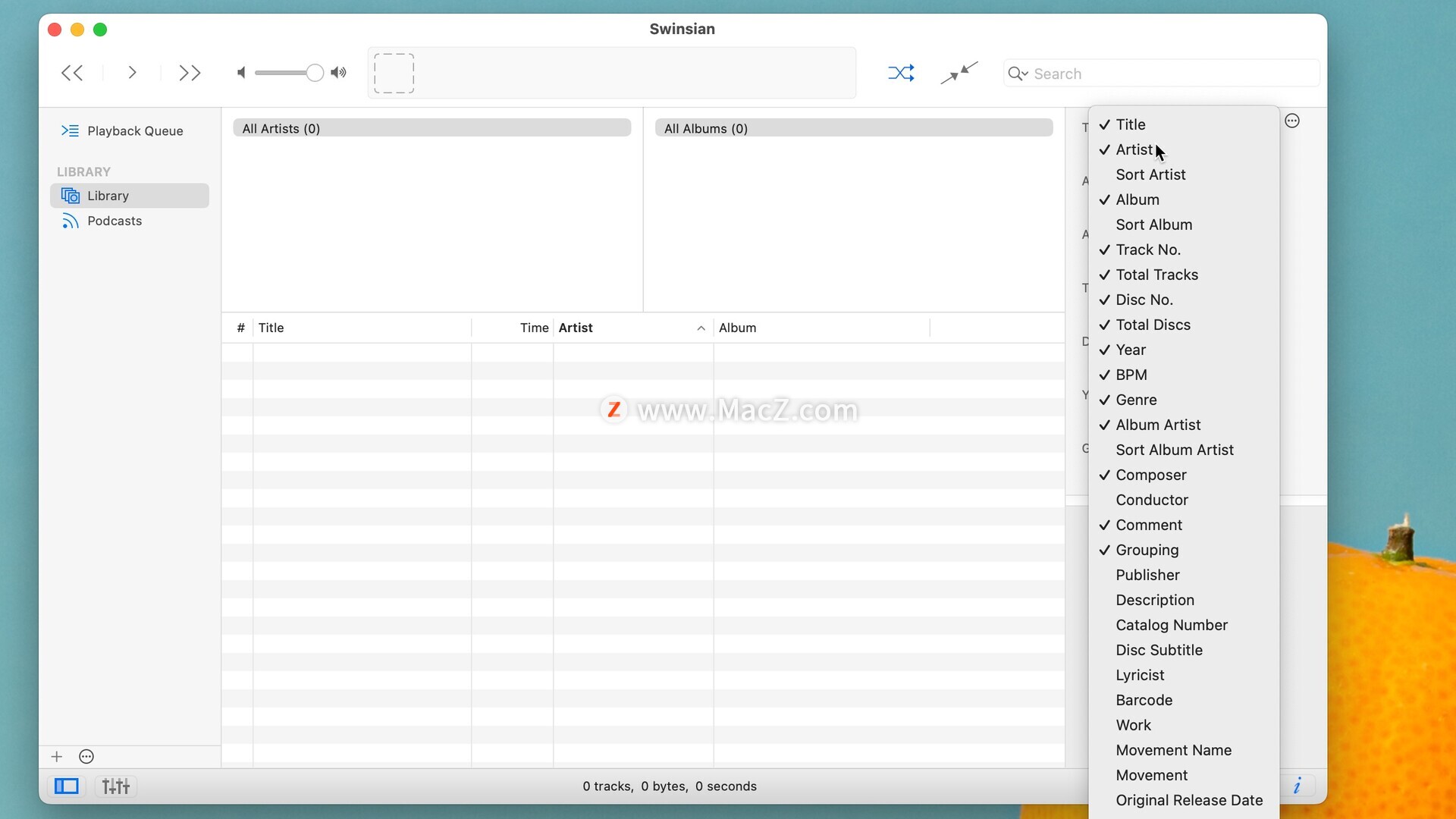Open tag editor ellipsis options icon
The image size is (1456, 819).
tap(1292, 121)
